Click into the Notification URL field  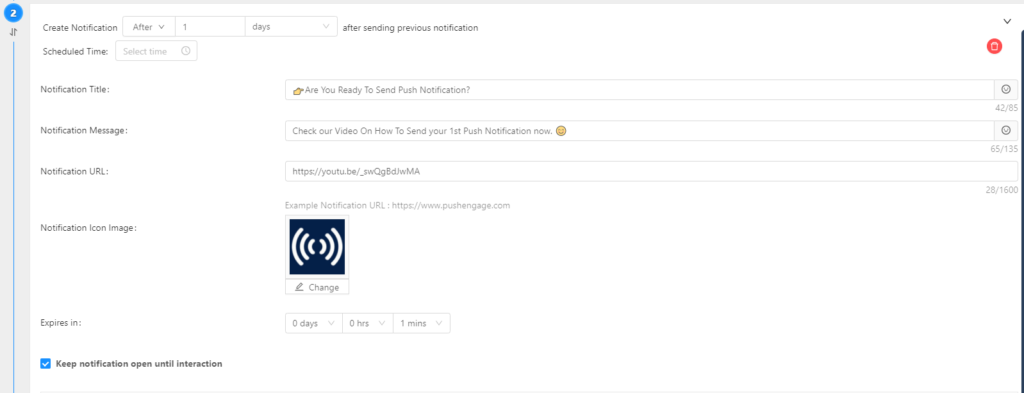tap(651, 172)
